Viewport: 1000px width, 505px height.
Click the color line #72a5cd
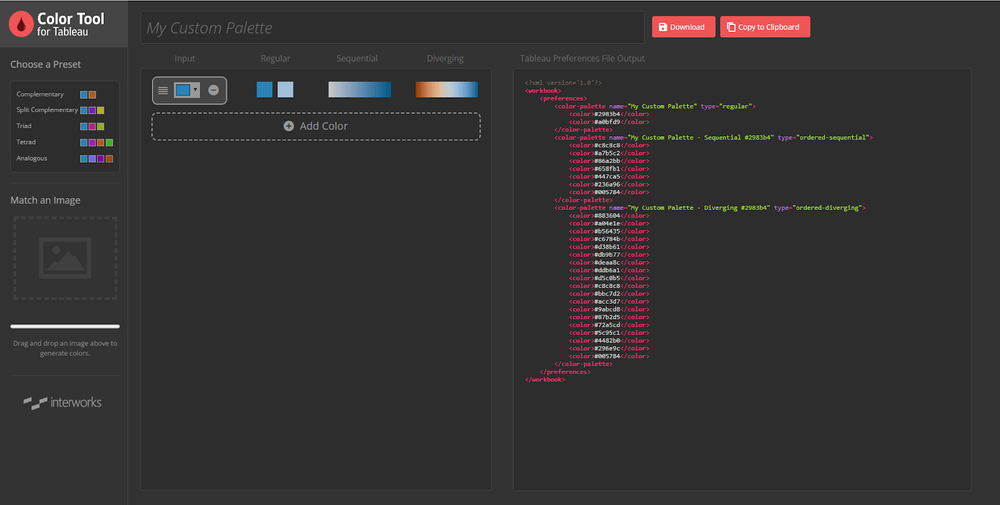pyautogui.click(x=609, y=325)
